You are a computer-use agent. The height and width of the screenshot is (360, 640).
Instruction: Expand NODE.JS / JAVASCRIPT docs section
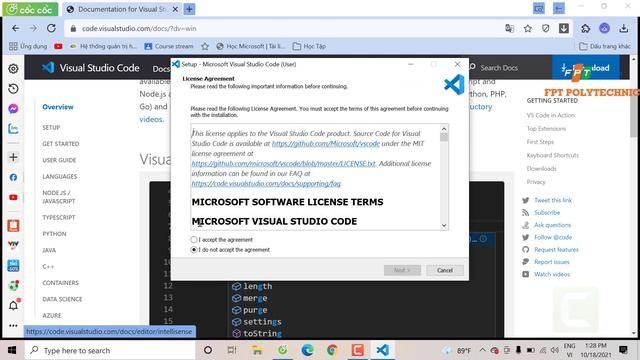pyautogui.click(x=59, y=197)
